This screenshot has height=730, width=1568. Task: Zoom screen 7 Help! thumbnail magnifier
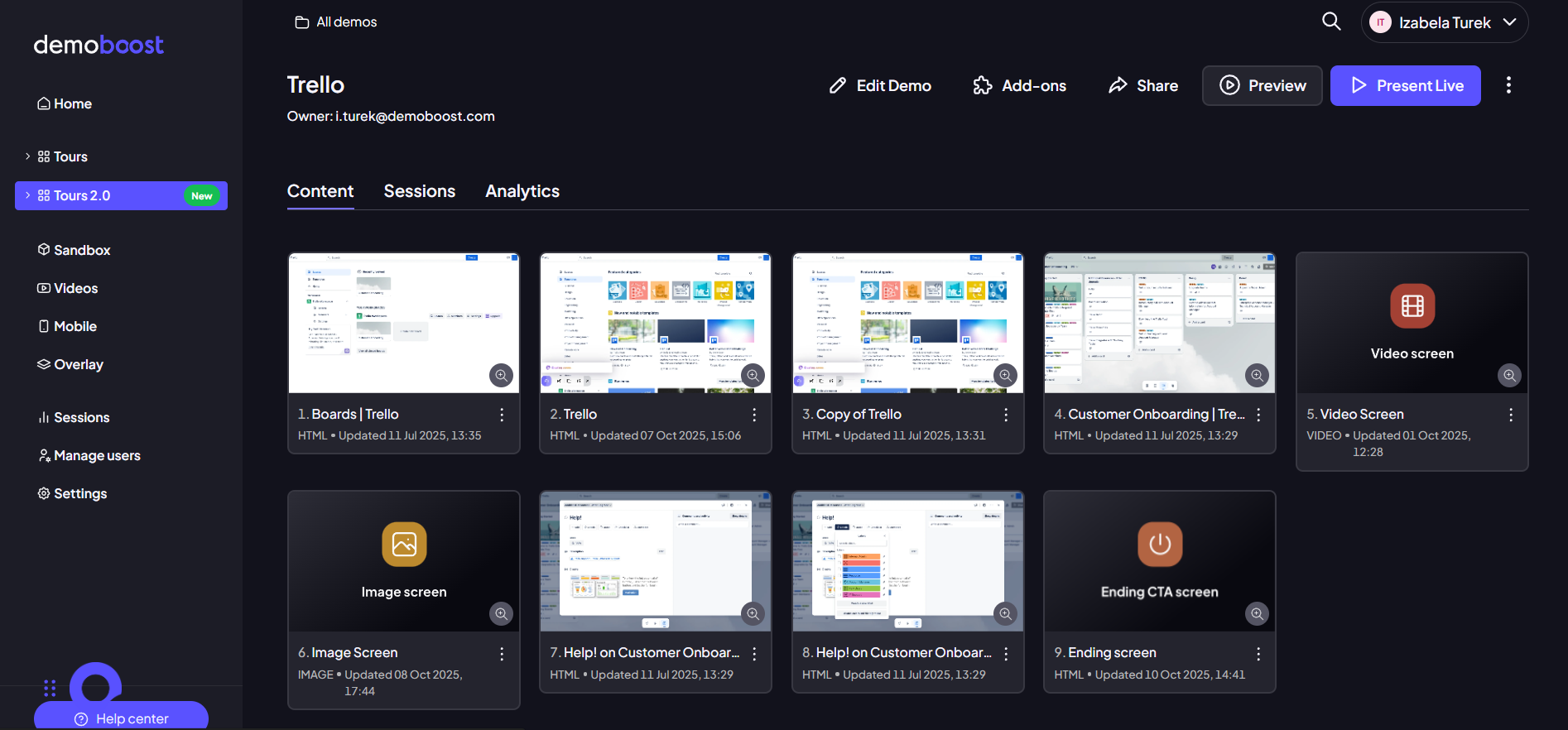(x=753, y=614)
